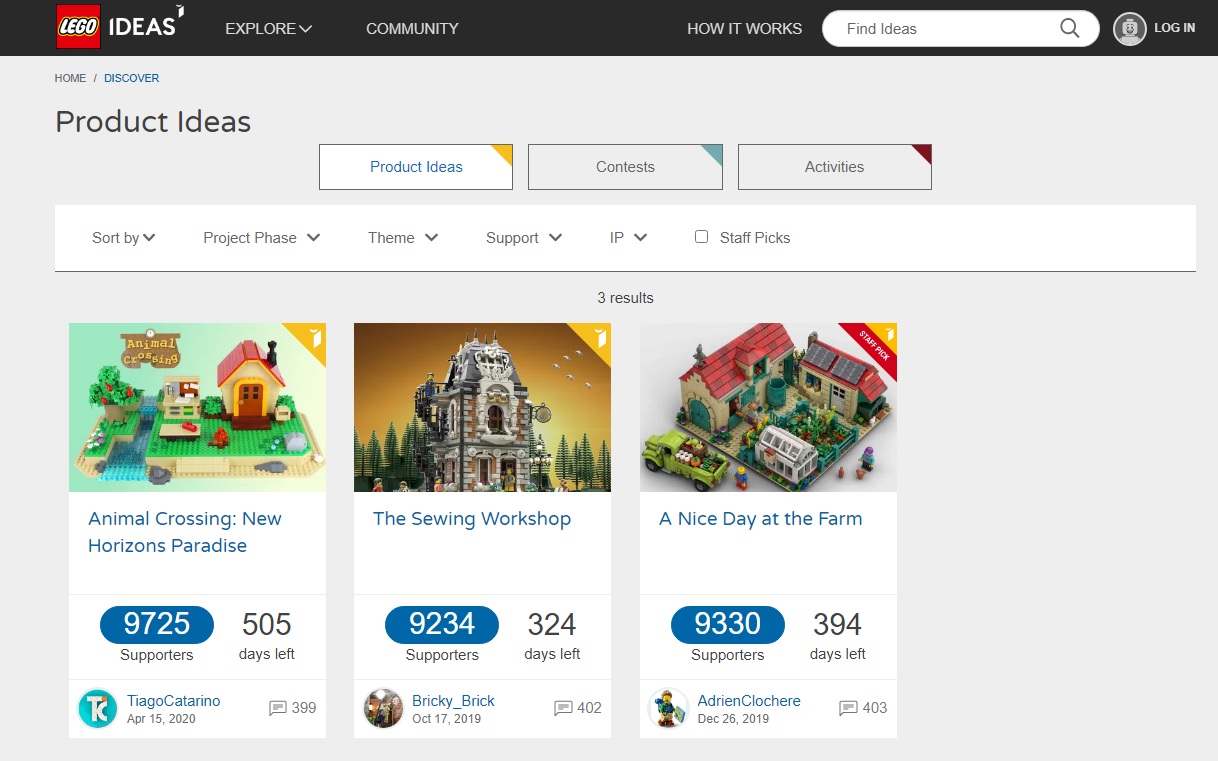Click the search magnifier icon
Viewport: 1218px width, 761px height.
point(1069,29)
